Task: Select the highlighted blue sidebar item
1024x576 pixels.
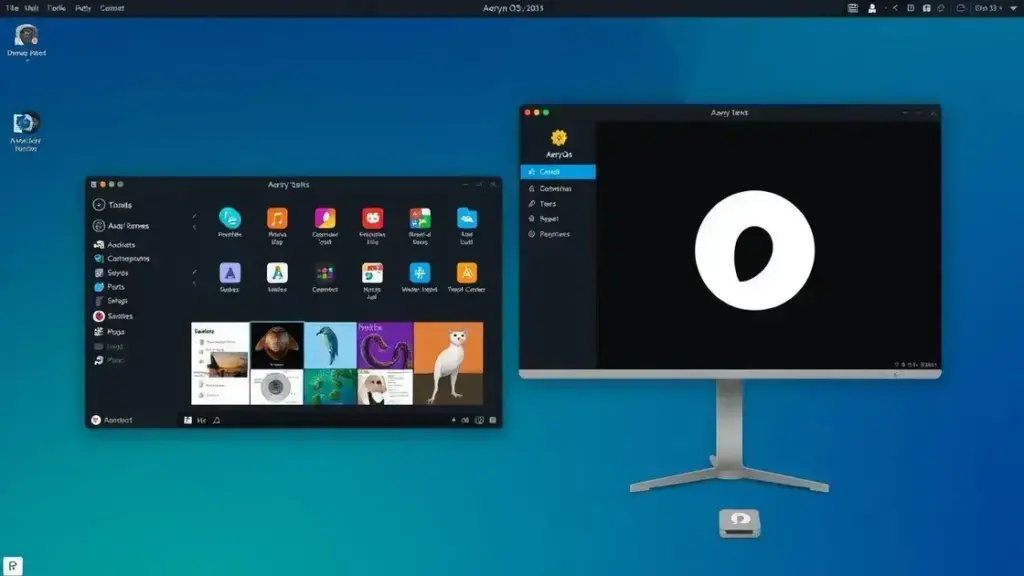Action: click(558, 172)
